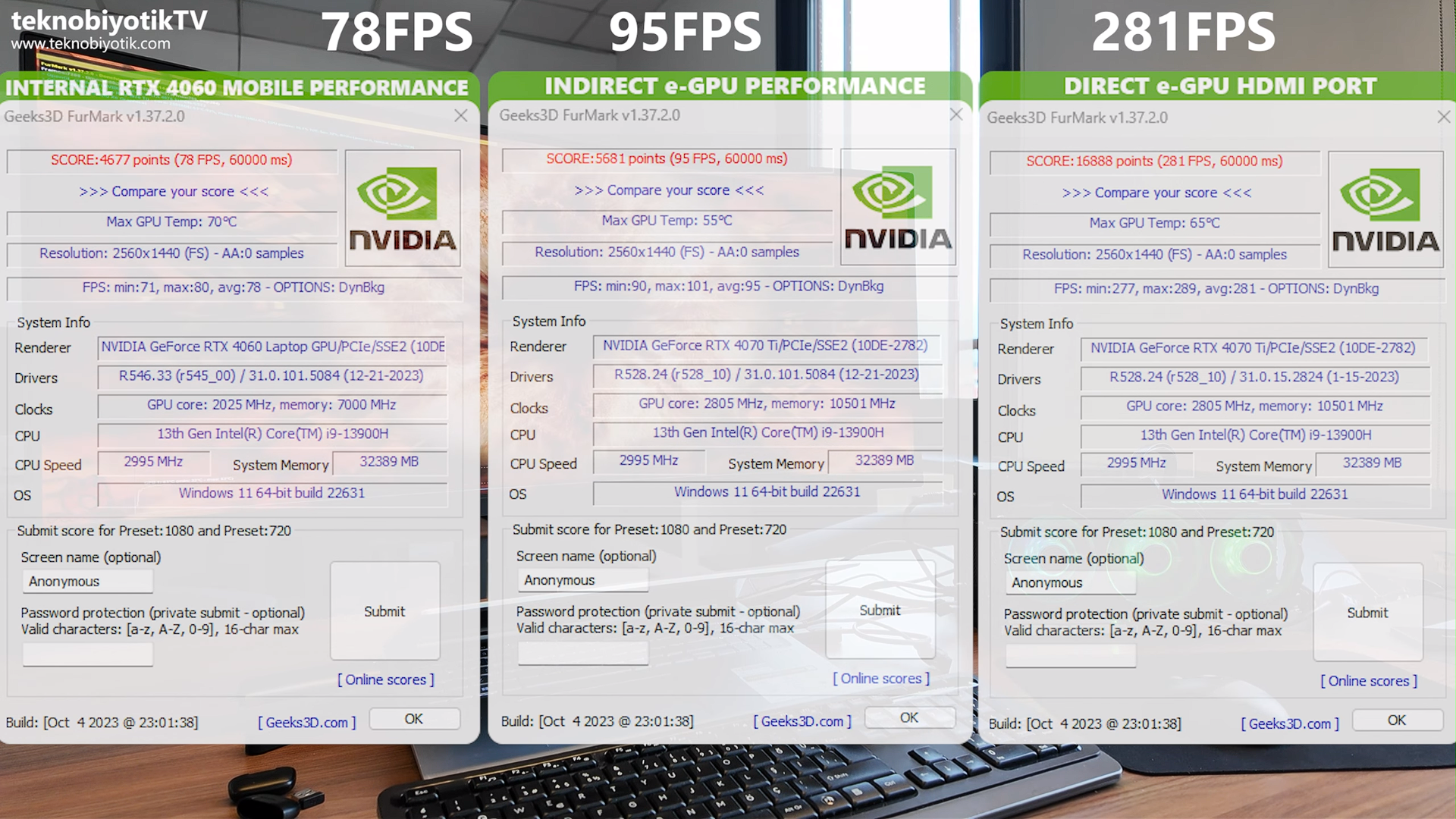
Task: Focus the Anonymous screen name field in the Indirect e-GPU window
Action: [x=583, y=579]
